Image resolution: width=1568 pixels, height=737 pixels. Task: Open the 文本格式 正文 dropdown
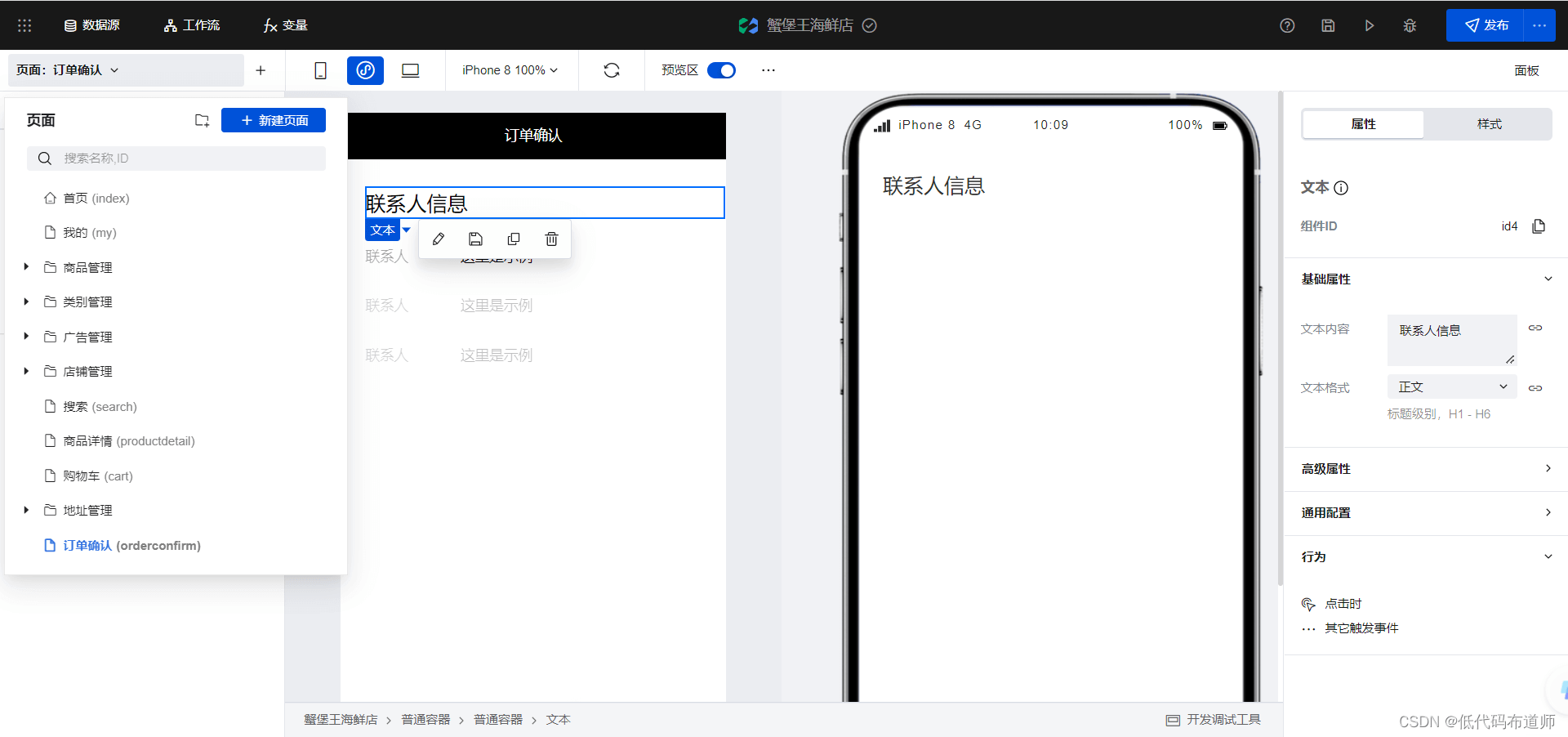tap(1452, 386)
